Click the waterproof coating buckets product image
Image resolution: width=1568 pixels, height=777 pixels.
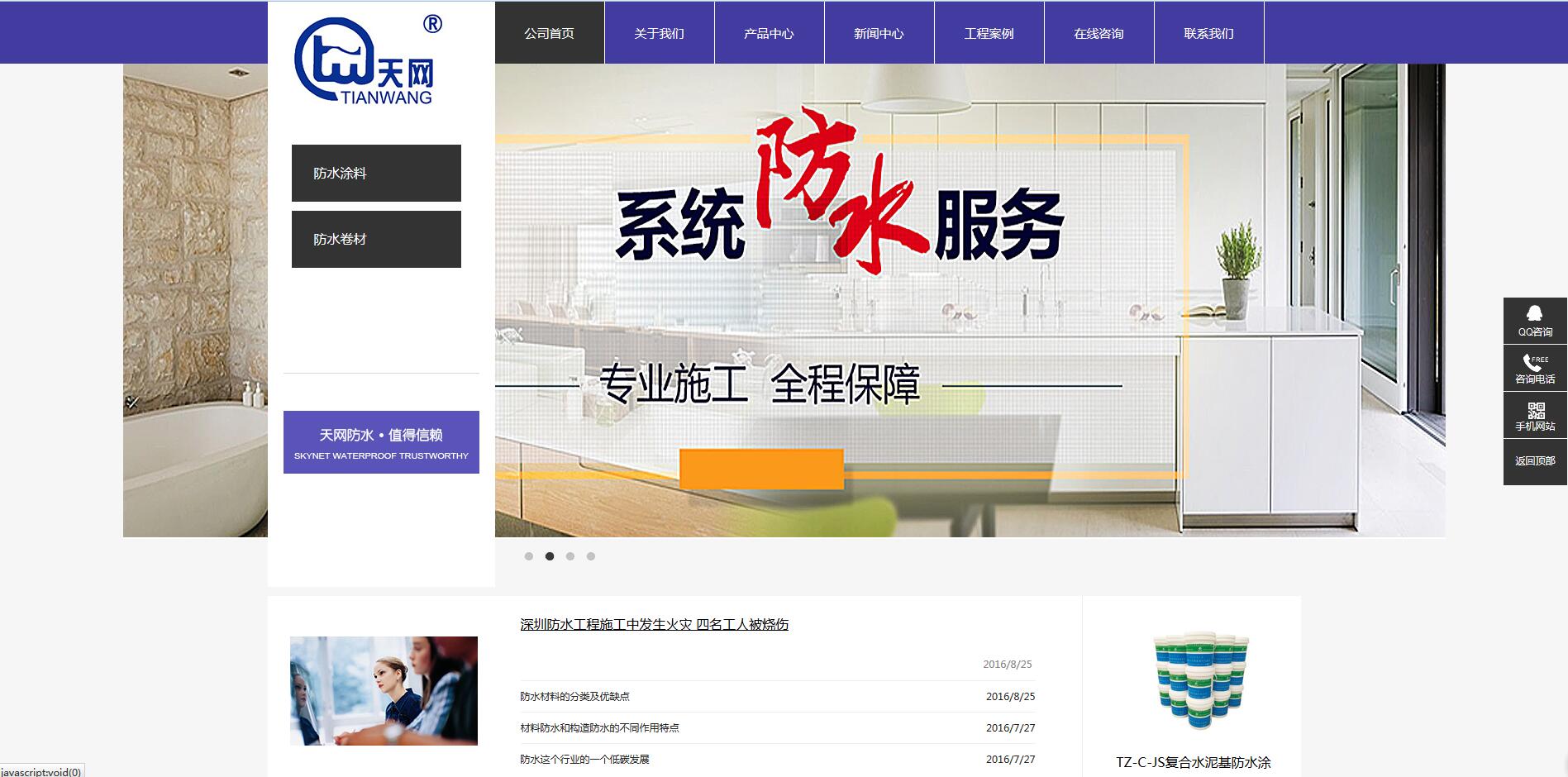[x=1200, y=681]
